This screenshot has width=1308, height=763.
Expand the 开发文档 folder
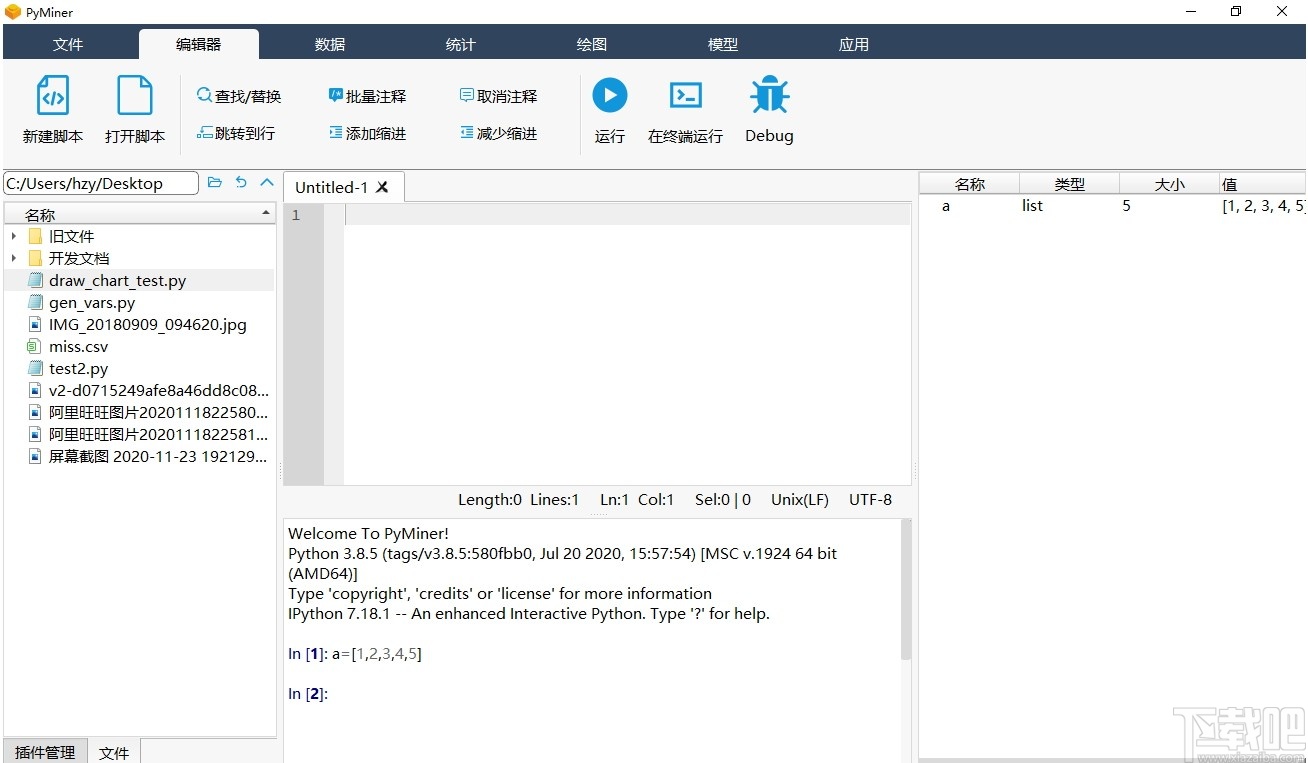[x=13, y=258]
